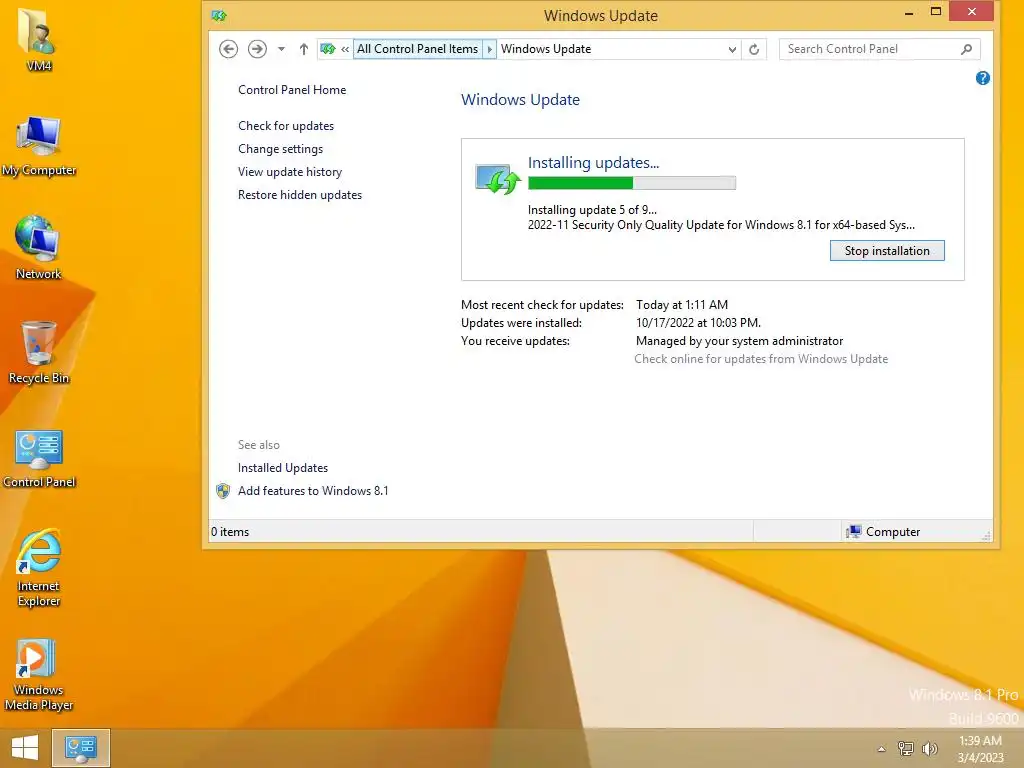Image resolution: width=1024 pixels, height=768 pixels.
Task: Select the Control Panel desktop icon
Action: (x=39, y=459)
